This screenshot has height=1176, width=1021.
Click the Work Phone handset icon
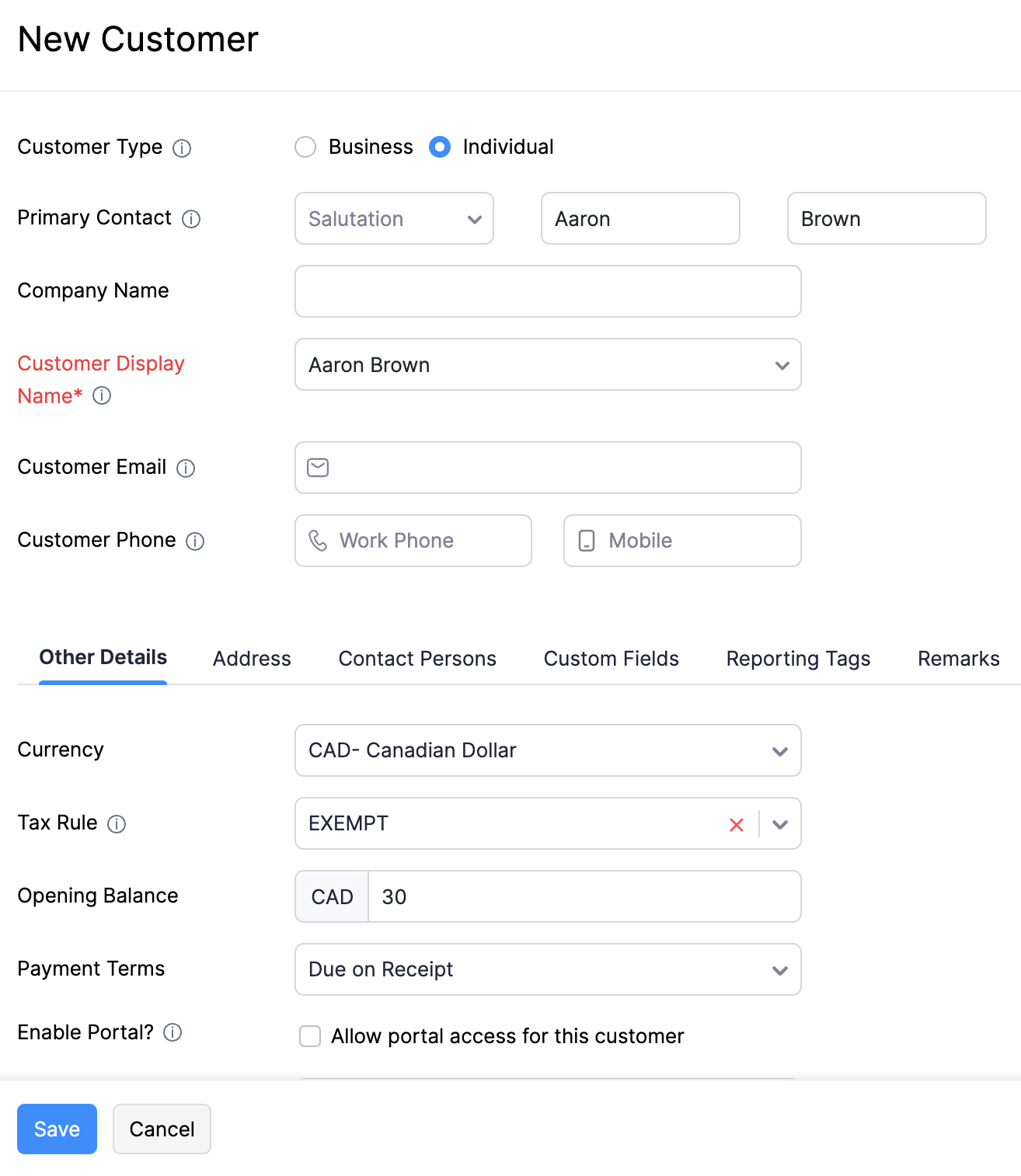pyautogui.click(x=319, y=540)
